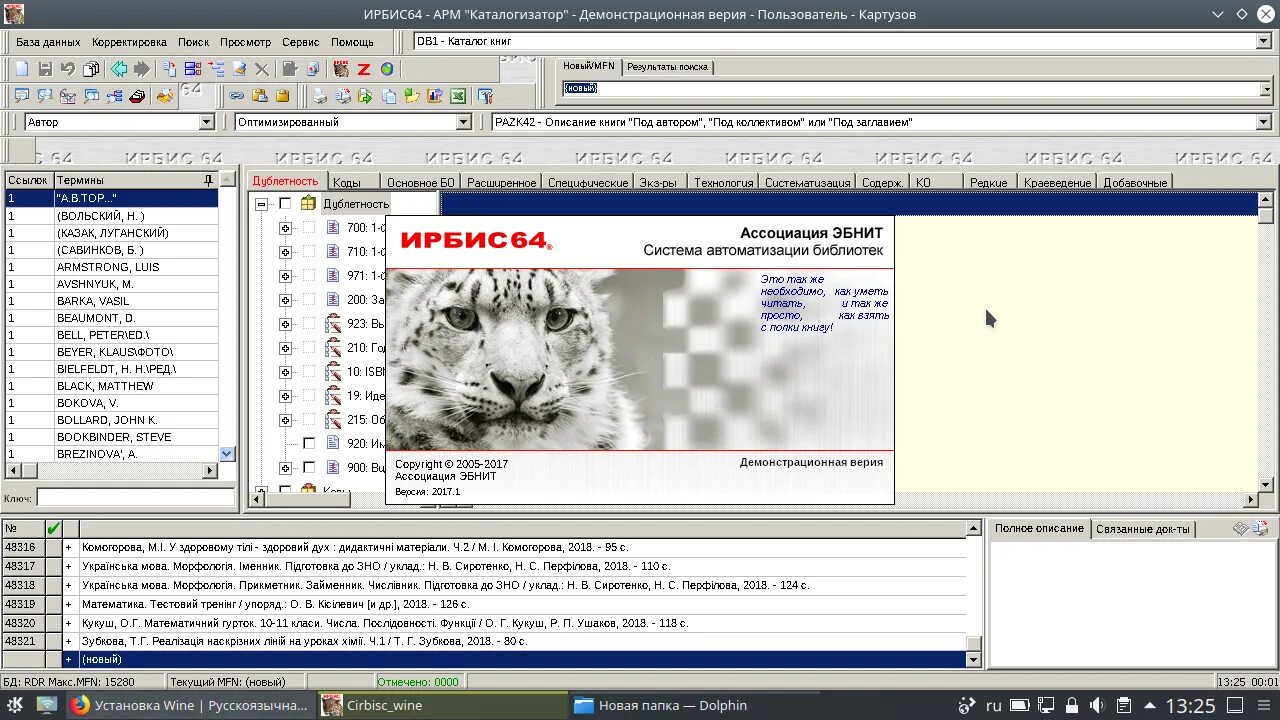Check the box next to Дублетность root node
The image size is (1280, 720).
(285, 204)
